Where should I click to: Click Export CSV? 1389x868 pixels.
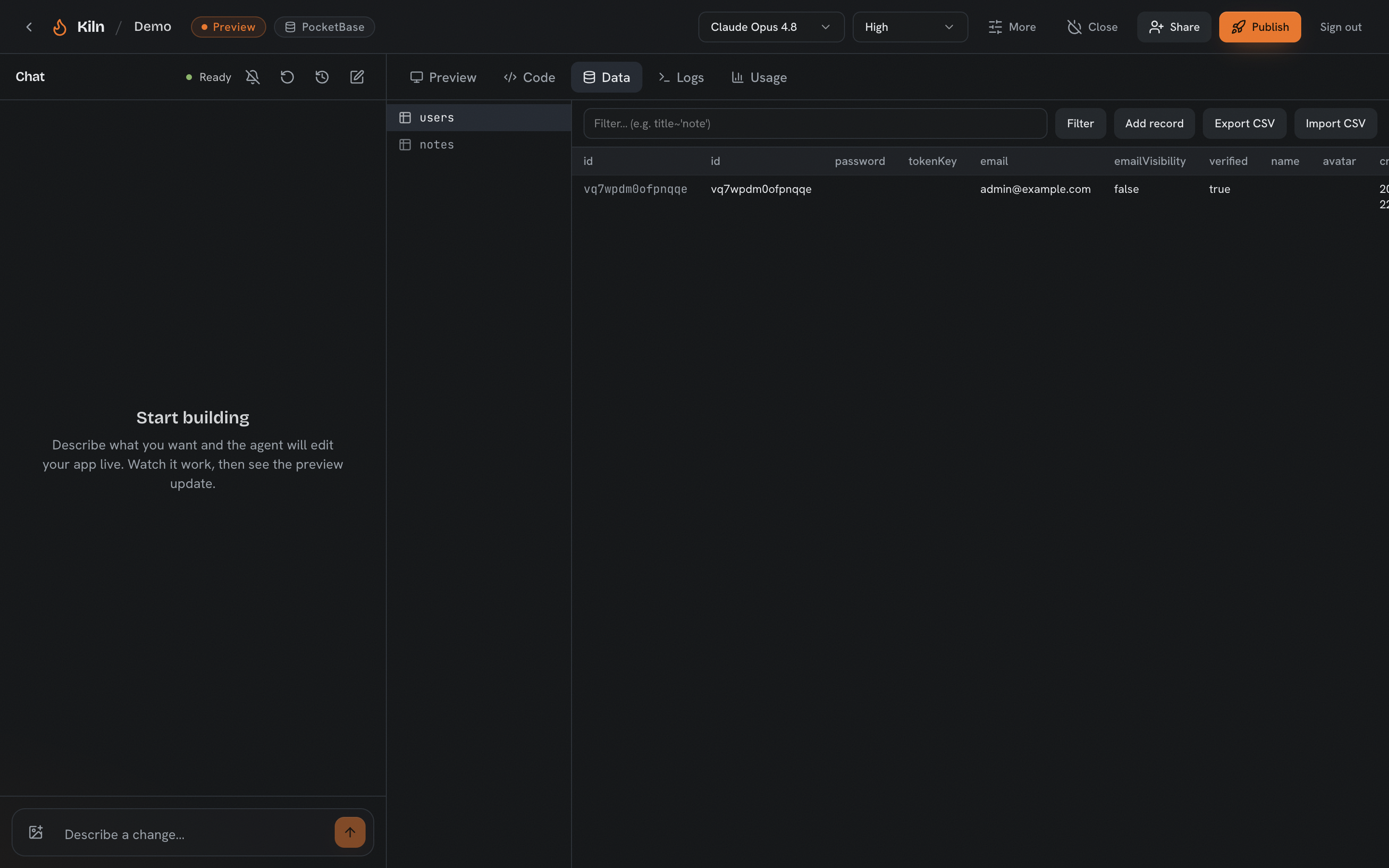(x=1244, y=123)
